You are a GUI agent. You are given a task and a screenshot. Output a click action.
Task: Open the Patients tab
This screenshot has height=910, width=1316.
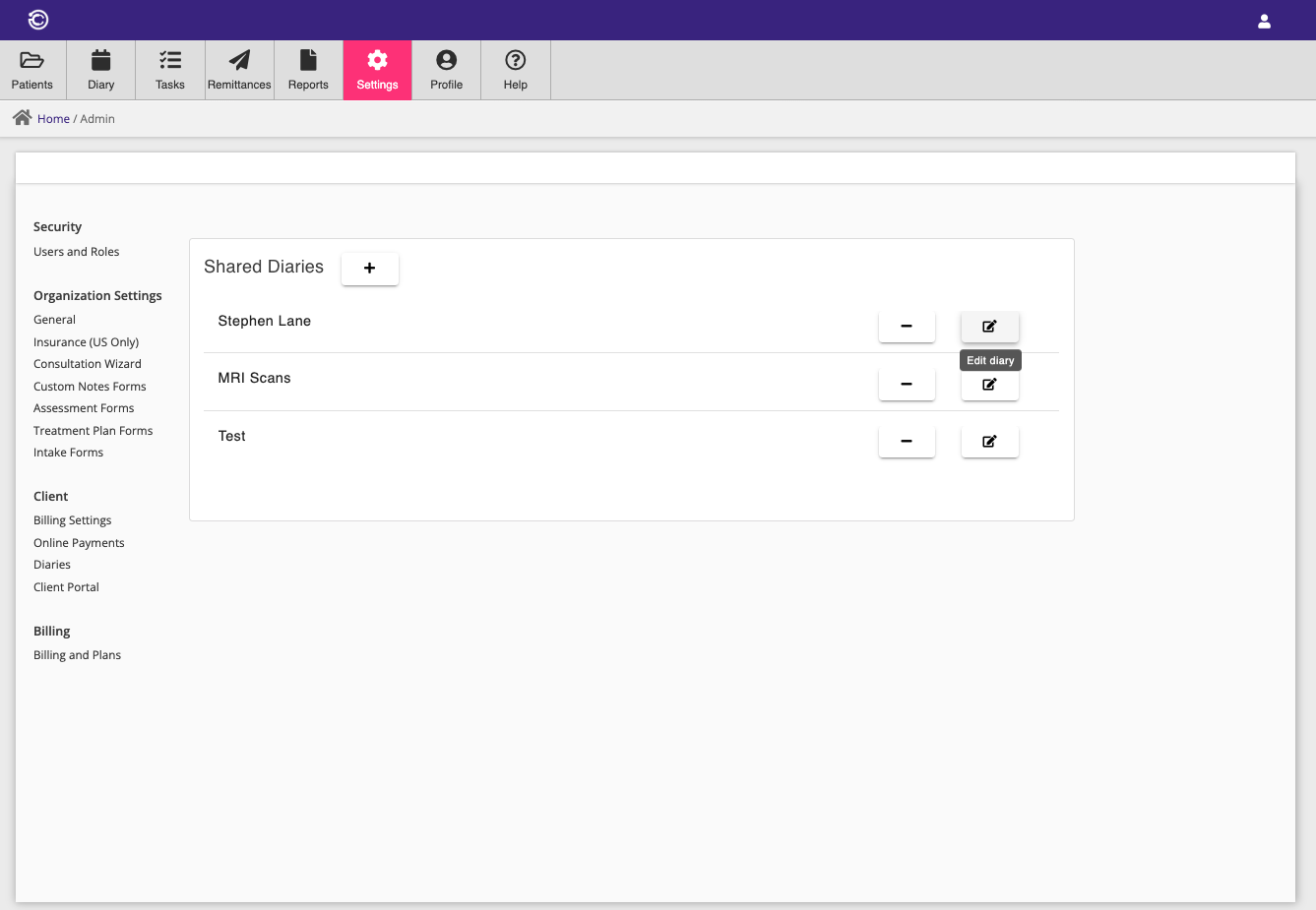pyautogui.click(x=32, y=70)
